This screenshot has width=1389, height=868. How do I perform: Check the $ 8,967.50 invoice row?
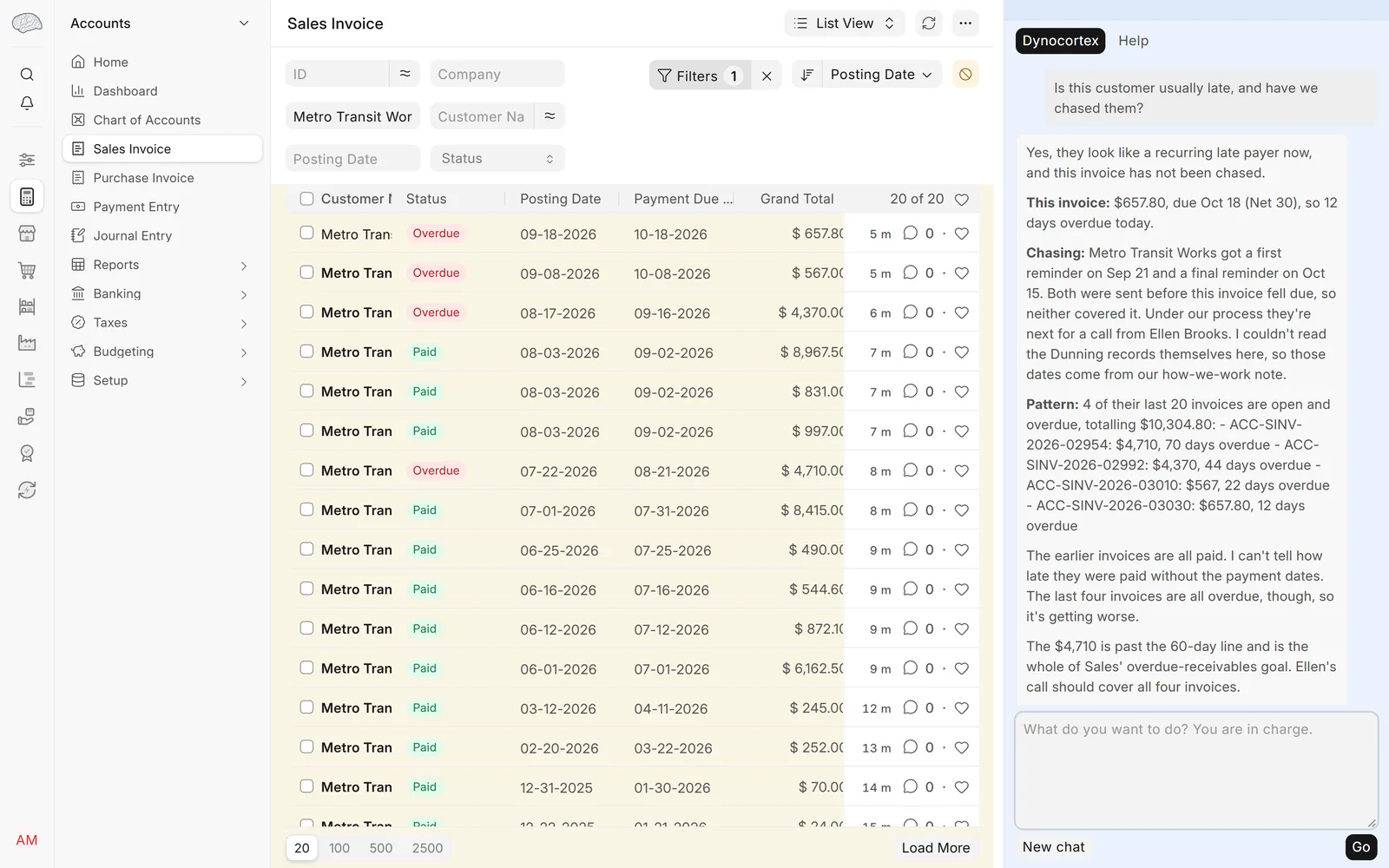click(306, 351)
